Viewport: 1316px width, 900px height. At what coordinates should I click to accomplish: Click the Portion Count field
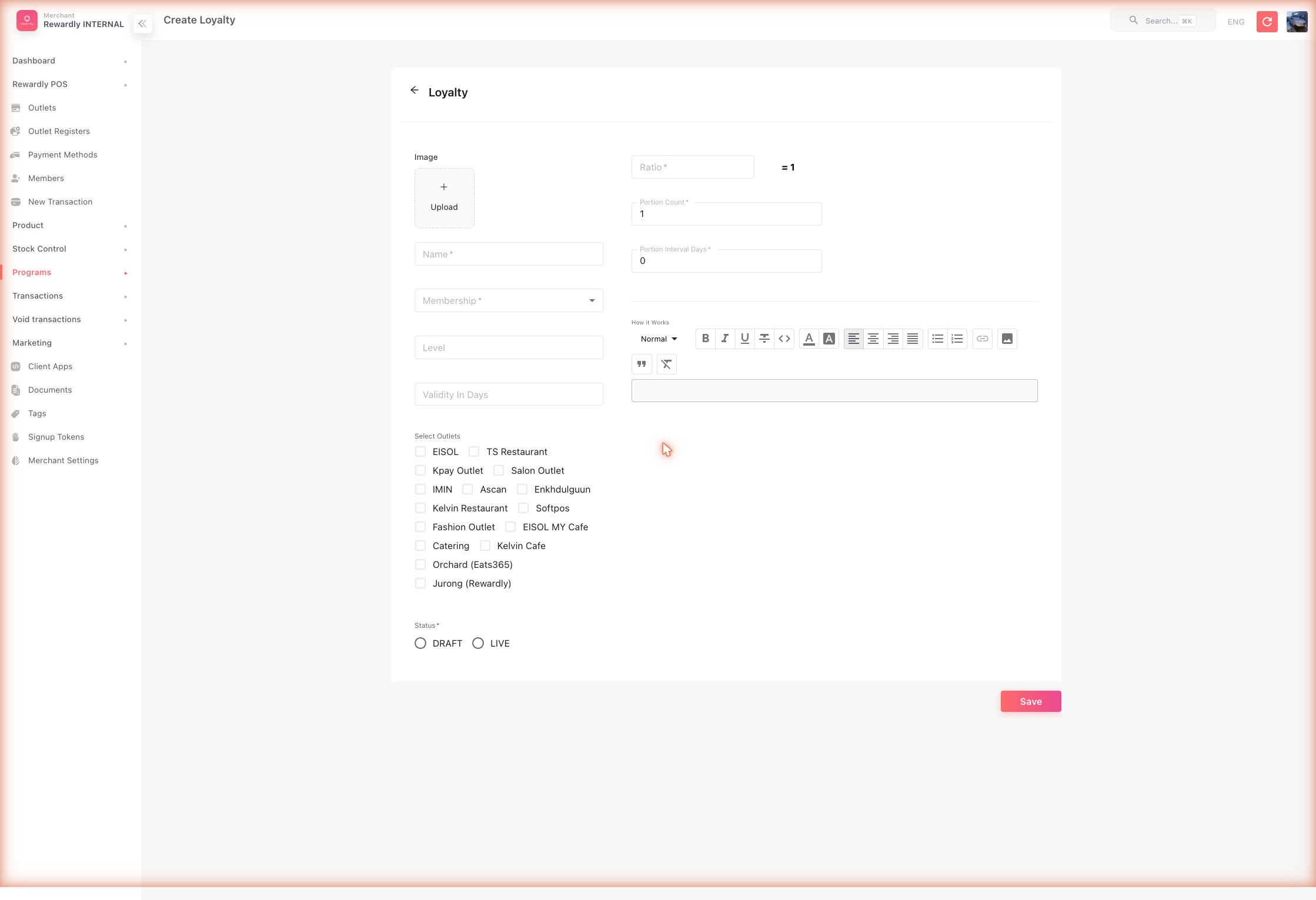(726, 214)
